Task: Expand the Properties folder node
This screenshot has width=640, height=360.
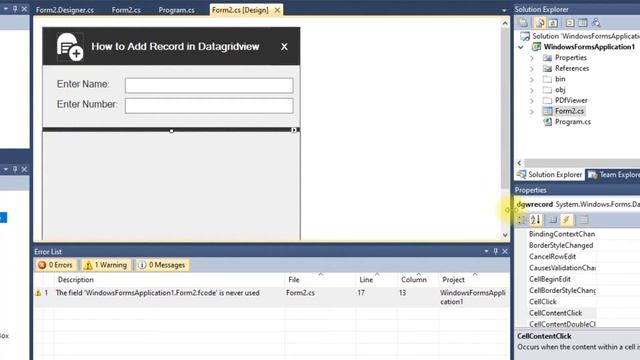Action: (x=532, y=58)
